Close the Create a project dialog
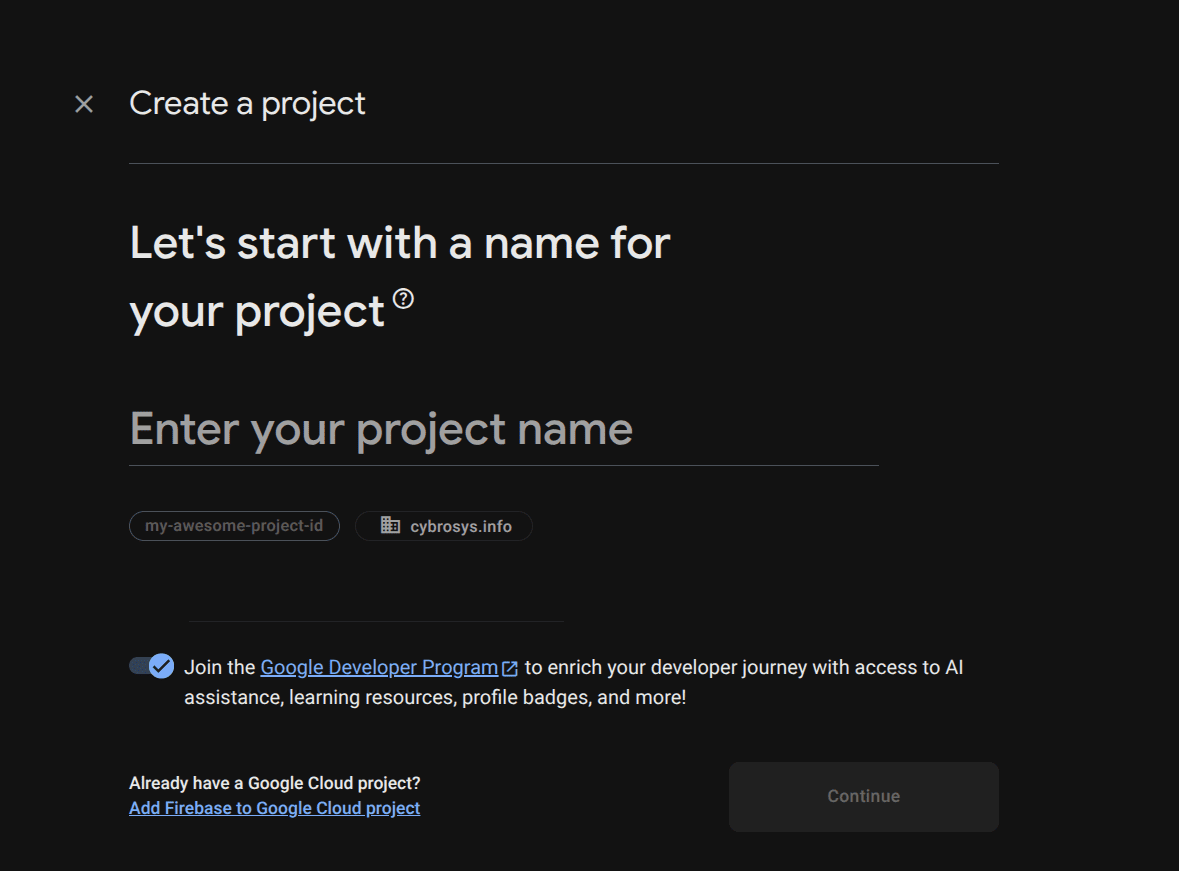The image size is (1179, 871). [84, 104]
